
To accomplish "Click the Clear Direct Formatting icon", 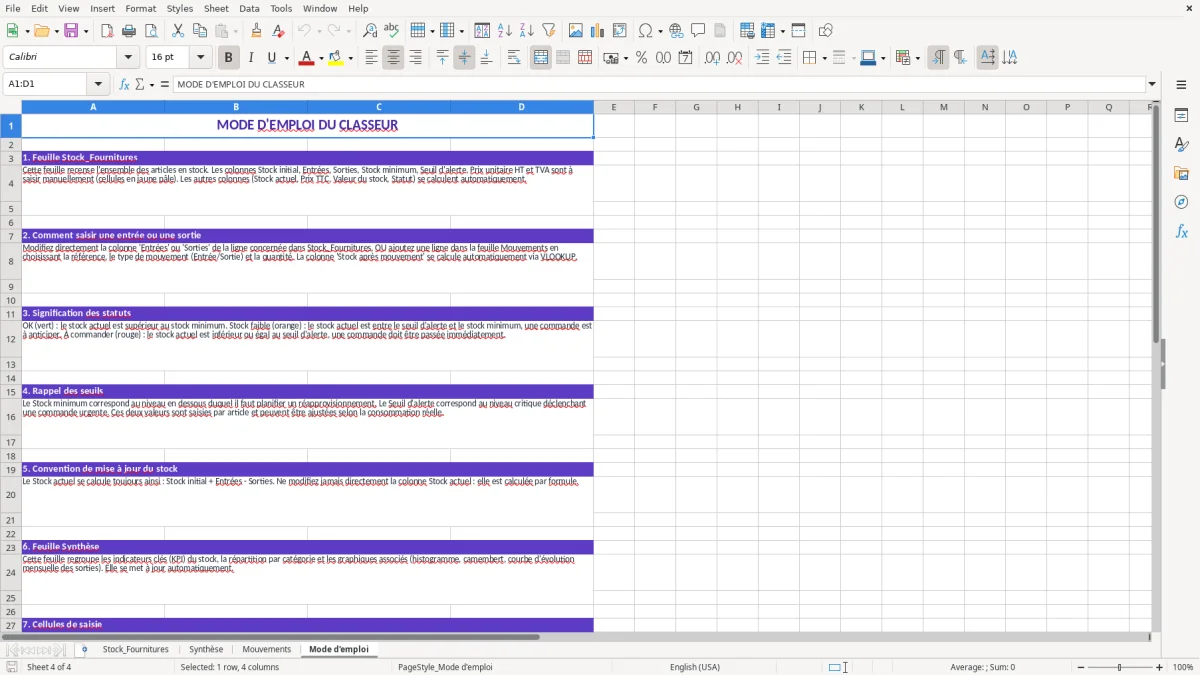I will pos(279,31).
